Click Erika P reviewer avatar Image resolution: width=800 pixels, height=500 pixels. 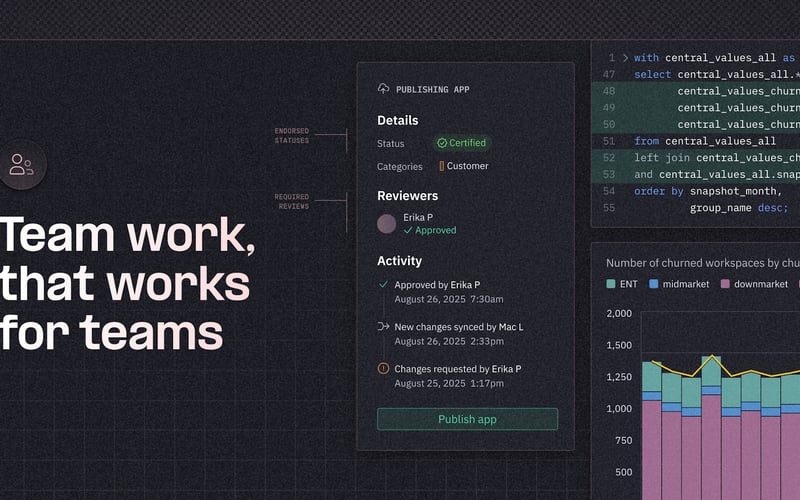(x=387, y=223)
